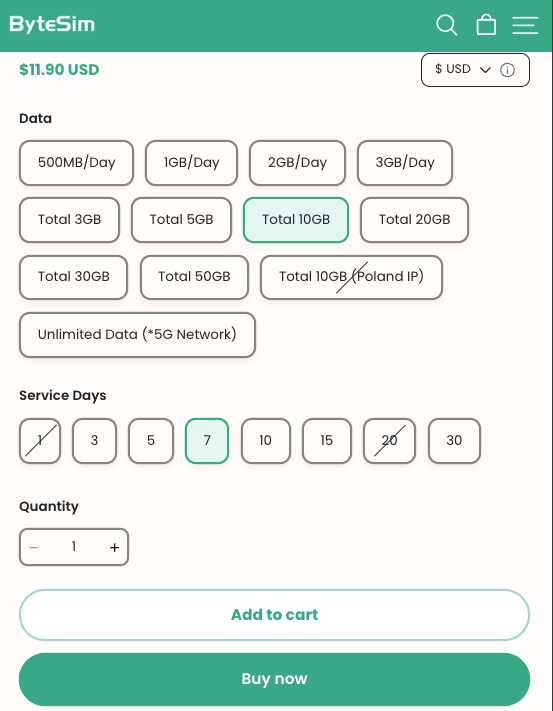
Task: Pick the 3GB/Day data option
Action: pos(405,163)
